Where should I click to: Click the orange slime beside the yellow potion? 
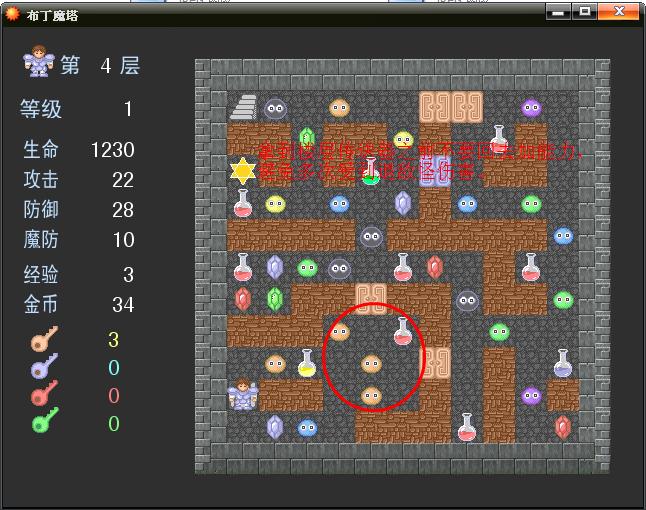(x=275, y=364)
